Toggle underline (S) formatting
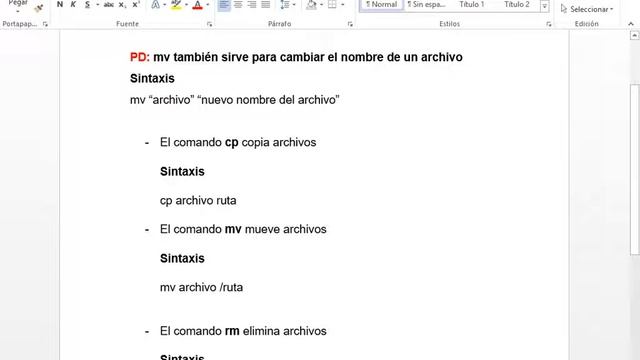Viewport: 640px width, 360px height. [87, 5]
